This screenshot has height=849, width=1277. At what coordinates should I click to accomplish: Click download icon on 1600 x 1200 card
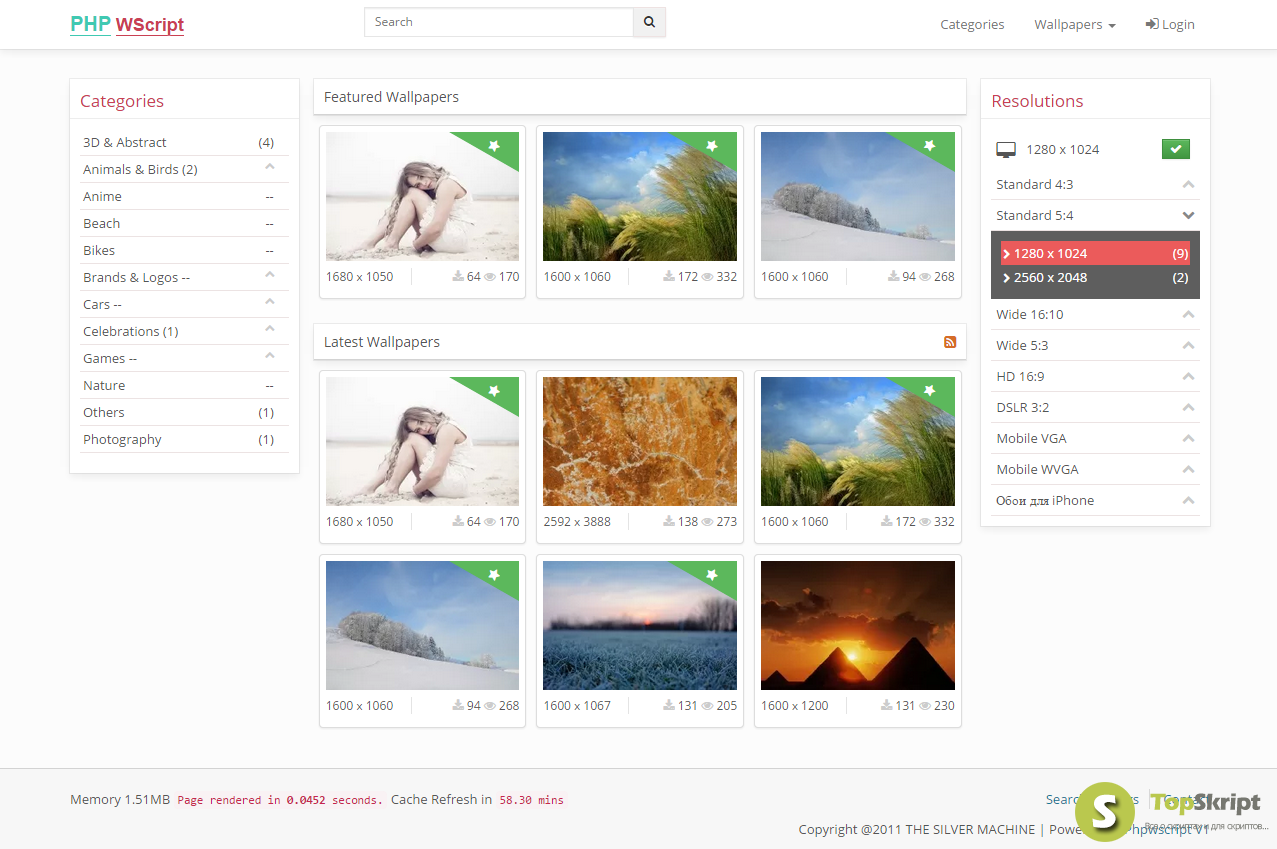[x=887, y=705]
